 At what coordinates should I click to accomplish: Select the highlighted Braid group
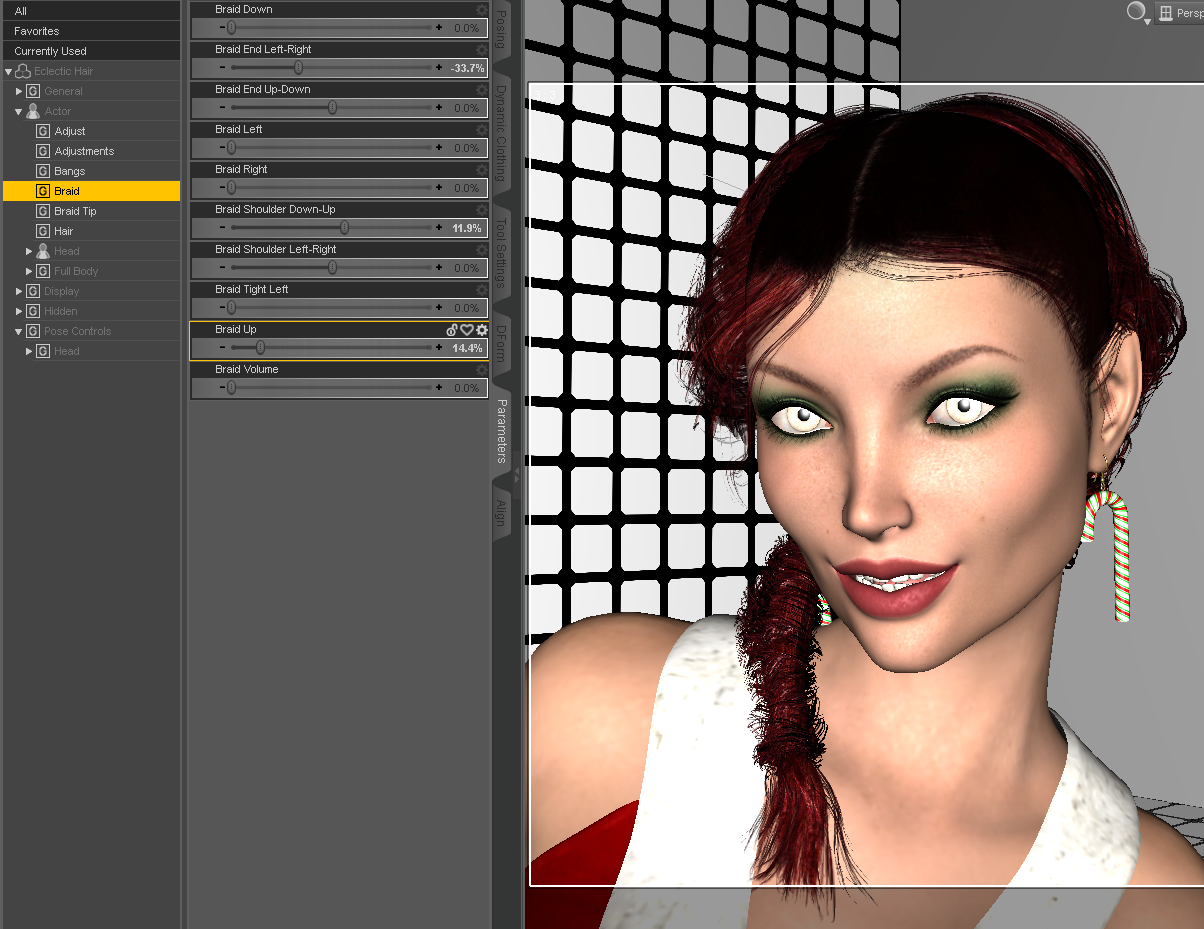(x=91, y=191)
